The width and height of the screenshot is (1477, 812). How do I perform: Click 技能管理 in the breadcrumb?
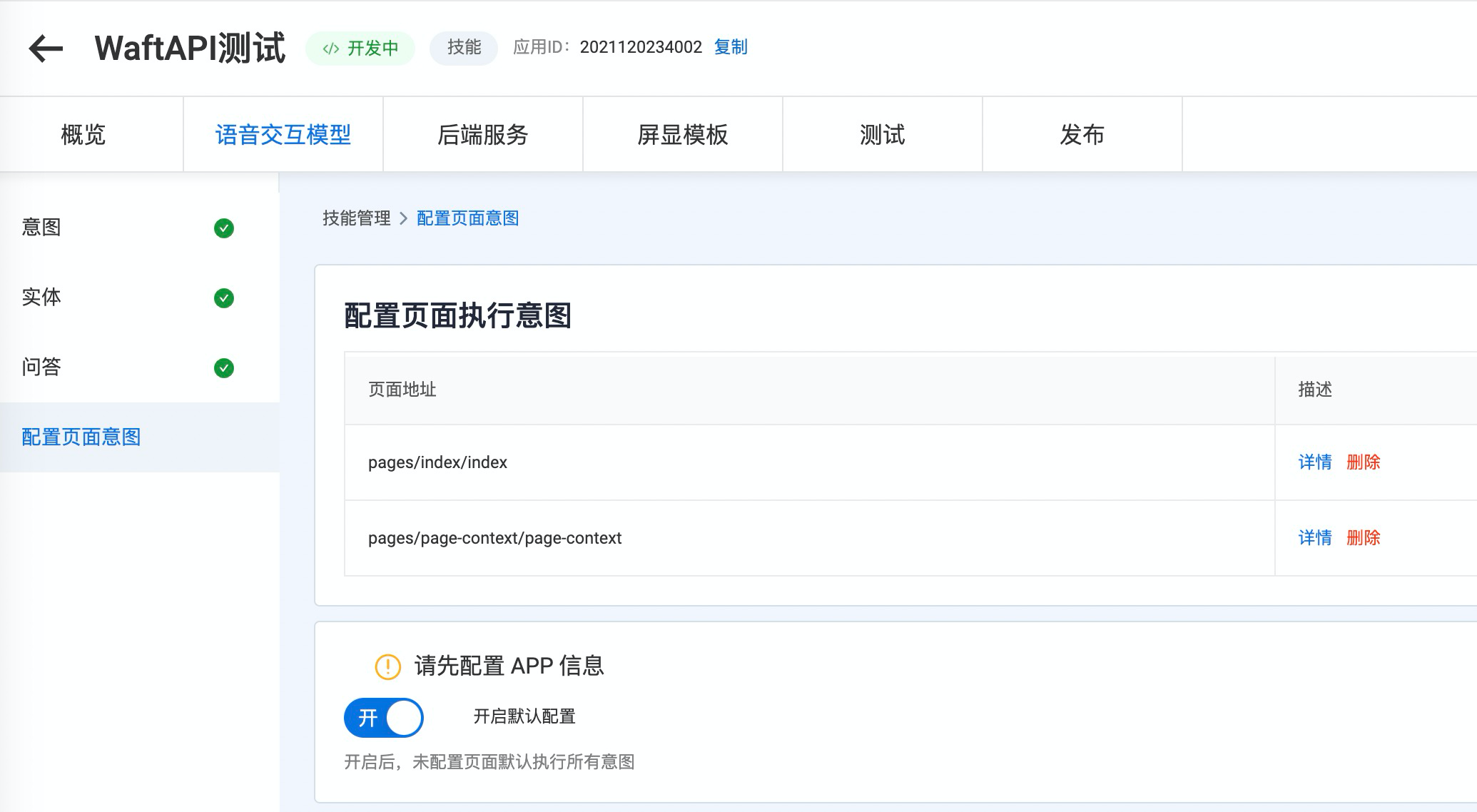pyautogui.click(x=357, y=218)
